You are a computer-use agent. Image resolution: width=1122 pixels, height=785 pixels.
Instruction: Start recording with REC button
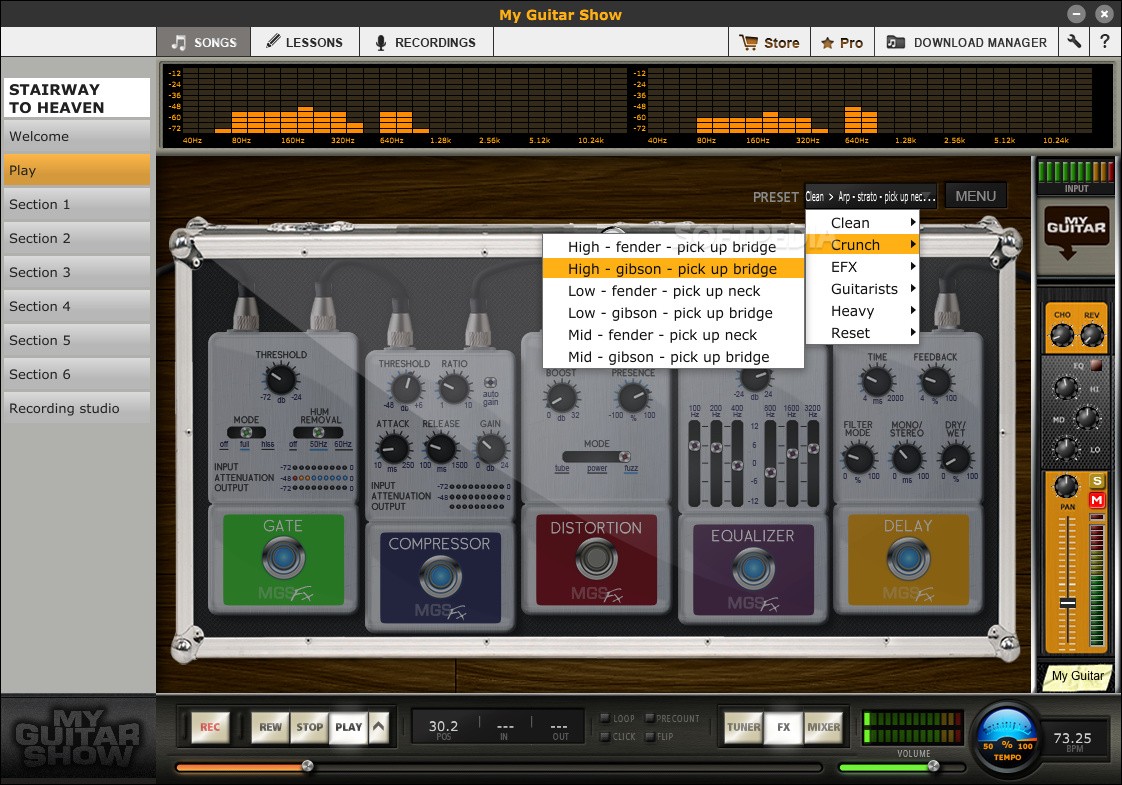[210, 727]
